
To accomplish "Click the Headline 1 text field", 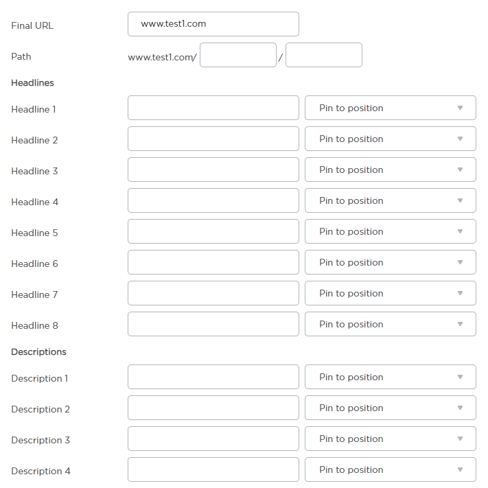I will click(x=213, y=108).
